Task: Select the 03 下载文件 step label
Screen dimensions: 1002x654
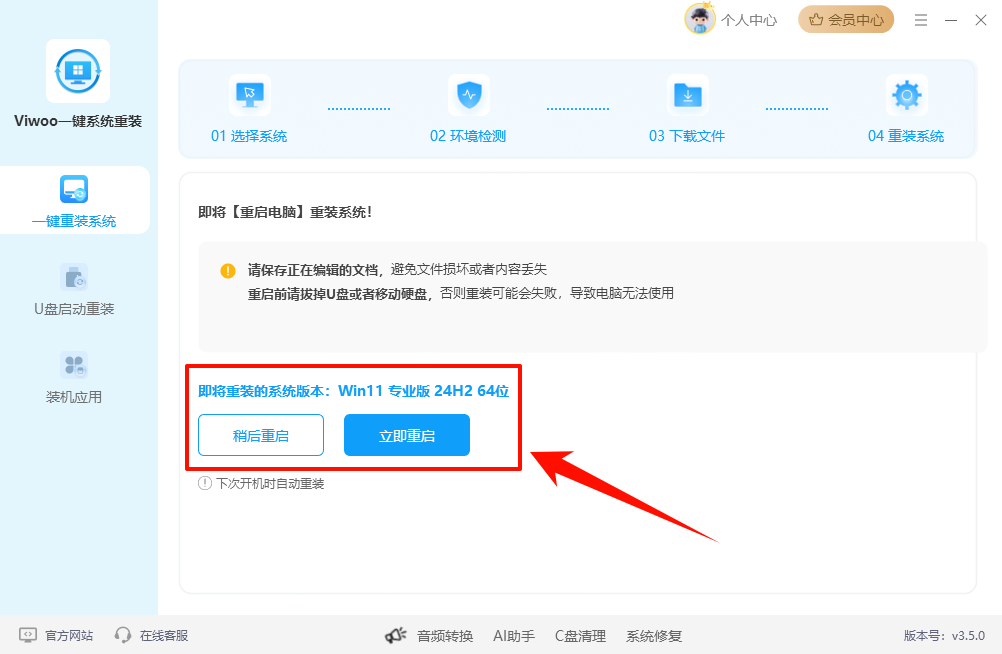Action: [x=687, y=136]
